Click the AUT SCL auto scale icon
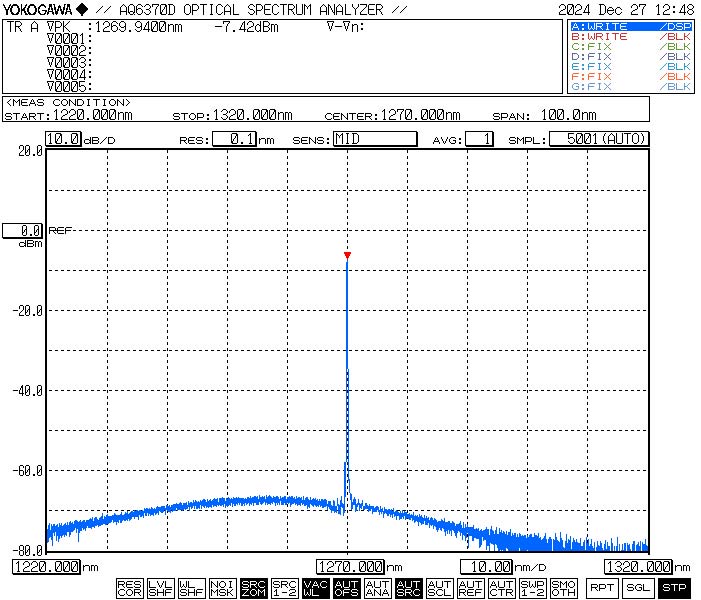Screen dimensions: 701x600 [439, 588]
